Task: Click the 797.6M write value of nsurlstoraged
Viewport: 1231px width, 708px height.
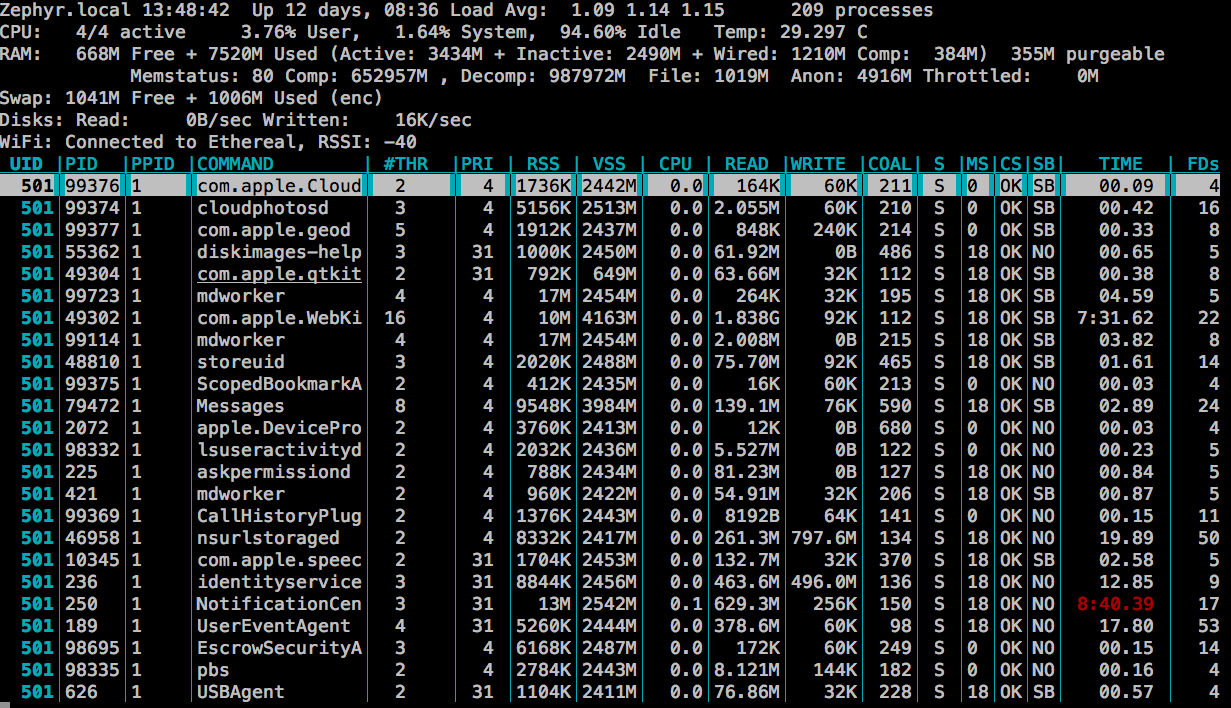Action: click(823, 538)
